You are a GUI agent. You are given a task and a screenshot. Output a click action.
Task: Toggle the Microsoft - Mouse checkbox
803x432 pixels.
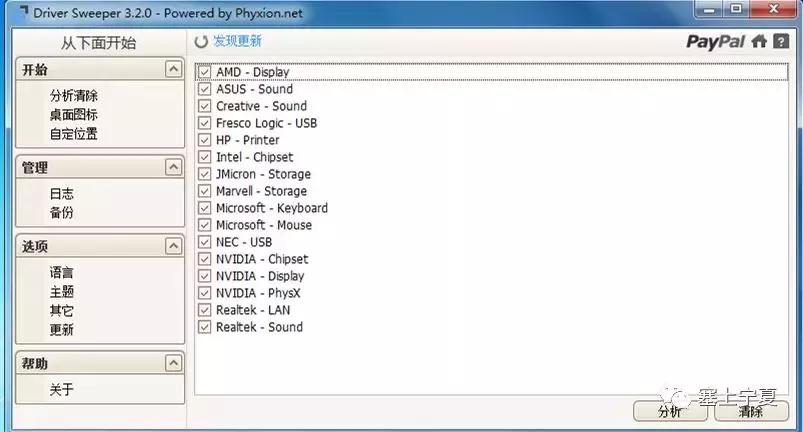204,225
